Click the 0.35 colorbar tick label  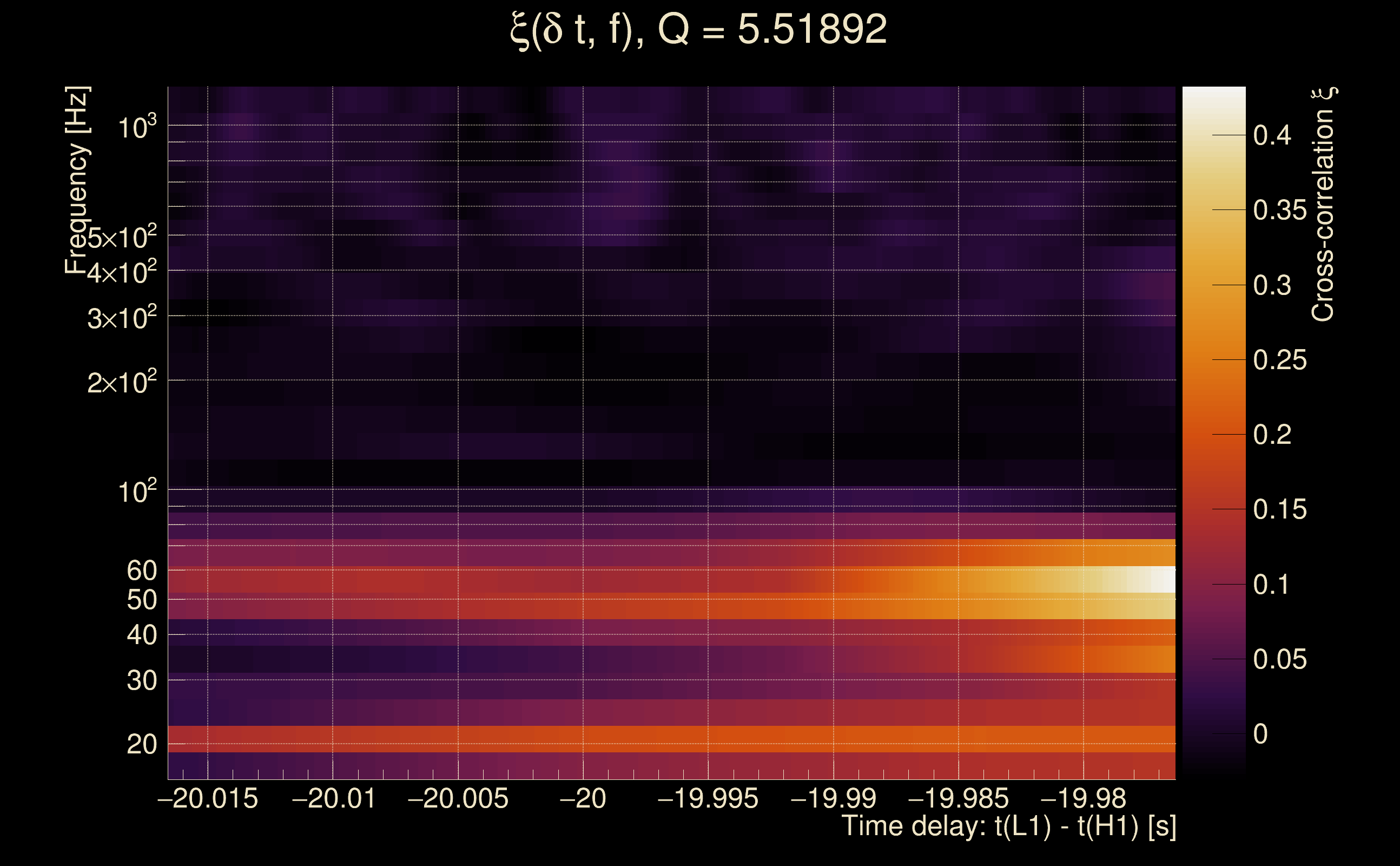tap(1280, 210)
